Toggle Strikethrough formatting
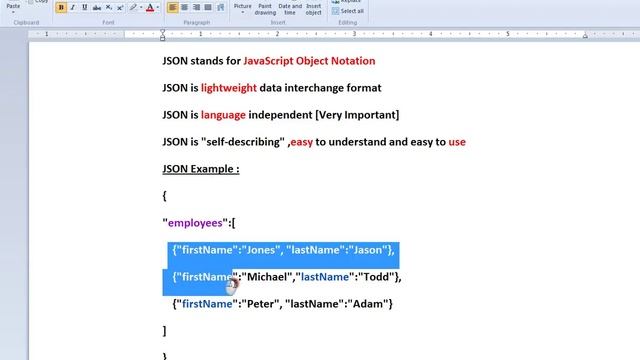The image size is (640, 360). (x=97, y=7)
